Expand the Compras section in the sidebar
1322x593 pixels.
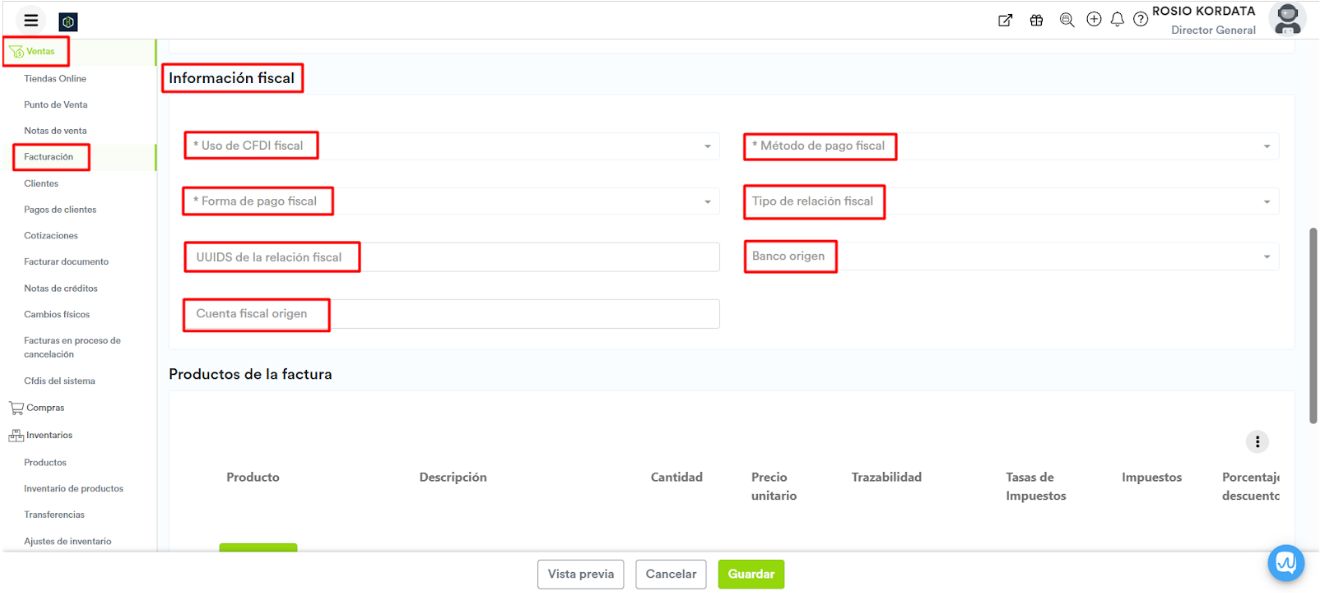point(45,408)
